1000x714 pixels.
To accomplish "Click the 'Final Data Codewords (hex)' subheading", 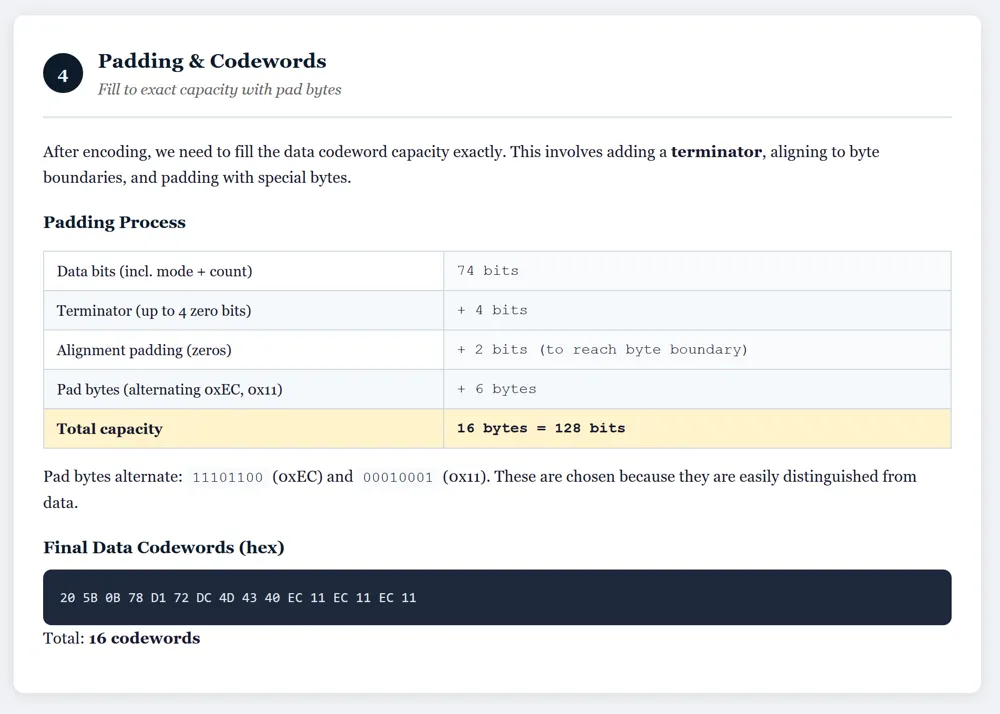I will 164,548.
